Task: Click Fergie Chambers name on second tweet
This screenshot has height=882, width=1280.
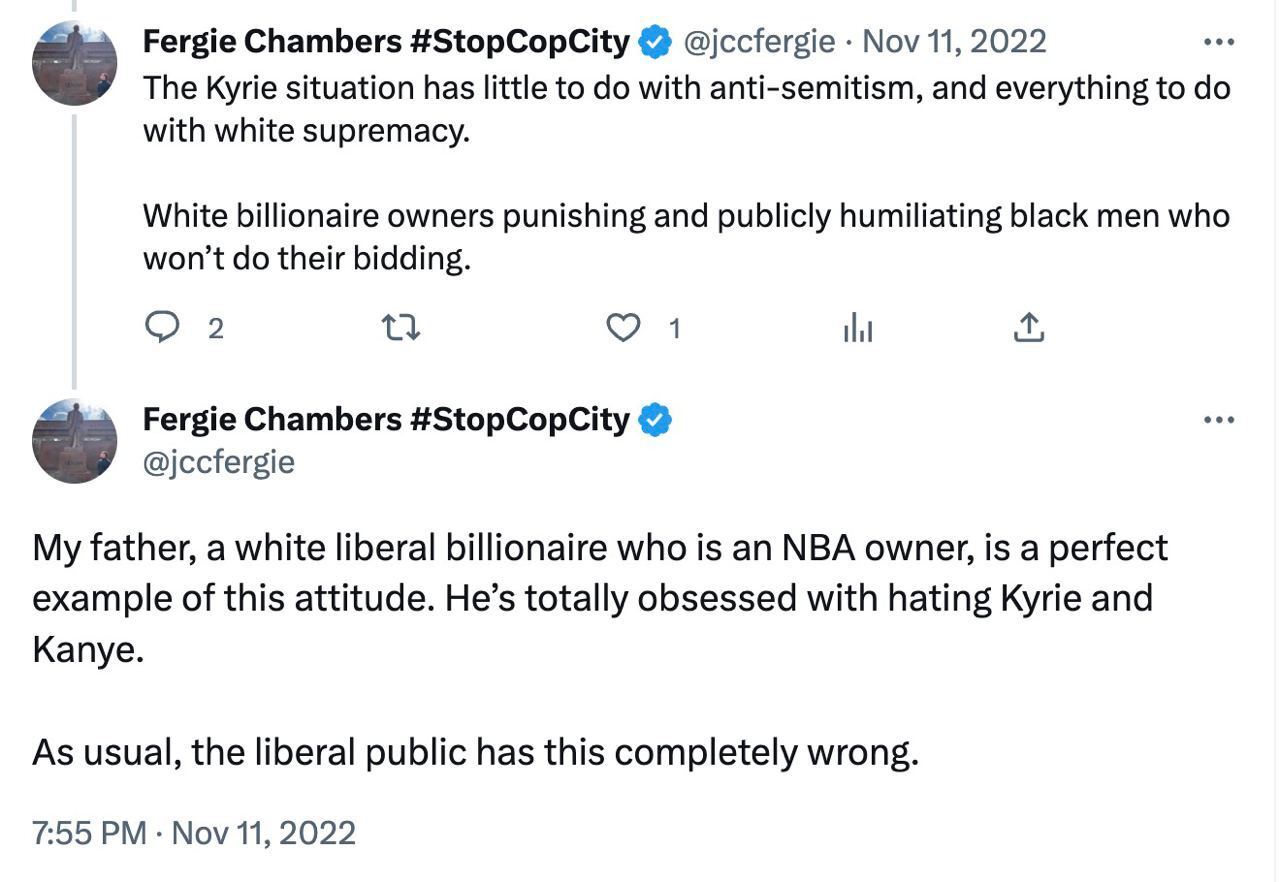Action: [x=385, y=420]
